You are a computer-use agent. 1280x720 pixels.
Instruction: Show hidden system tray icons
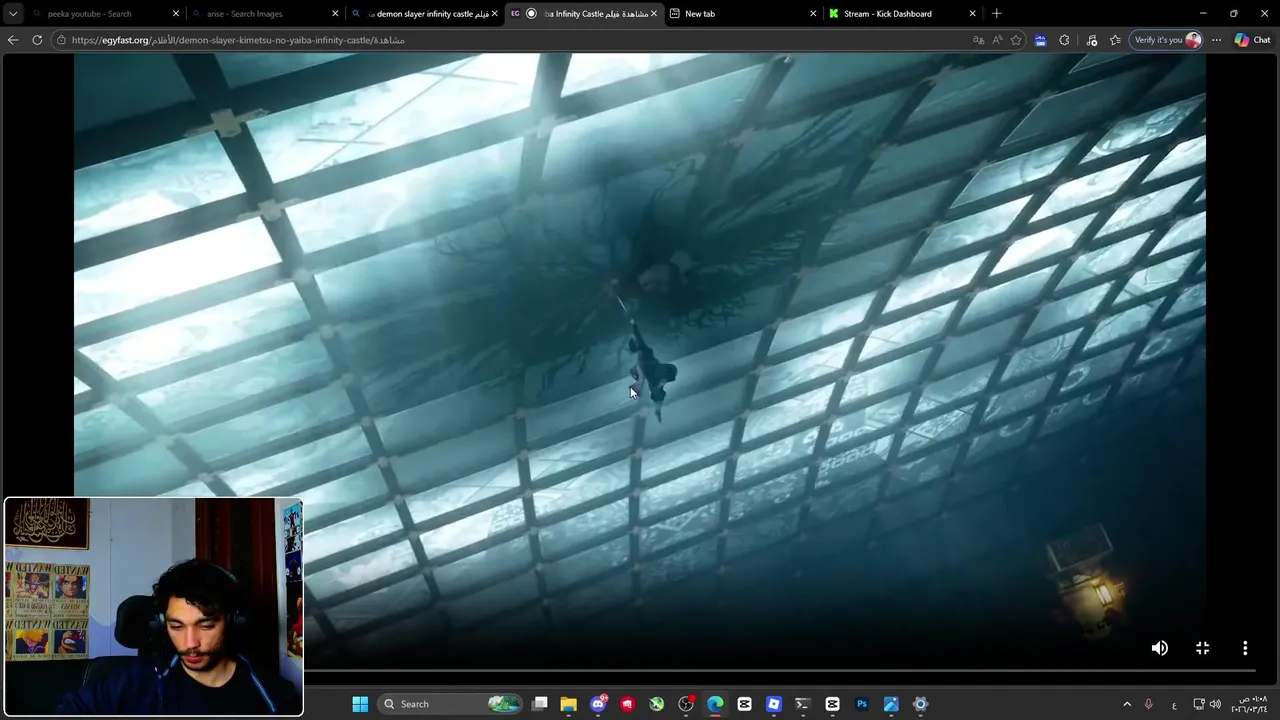1127,704
